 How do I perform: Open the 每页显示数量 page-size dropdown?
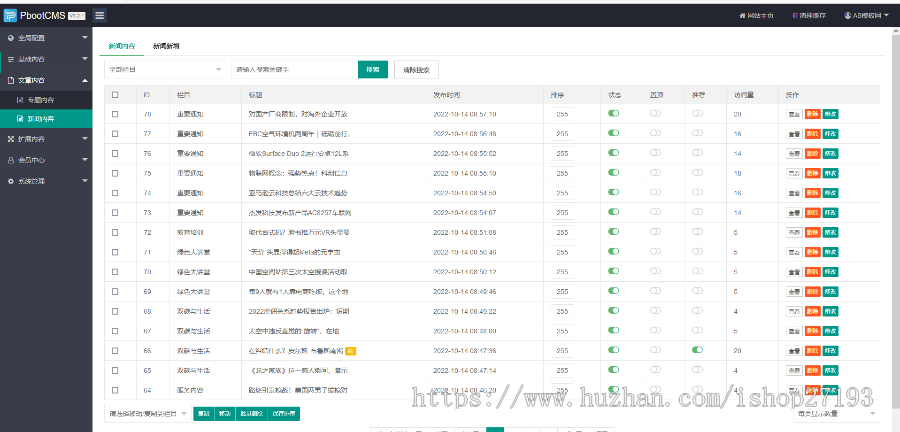(x=836, y=413)
